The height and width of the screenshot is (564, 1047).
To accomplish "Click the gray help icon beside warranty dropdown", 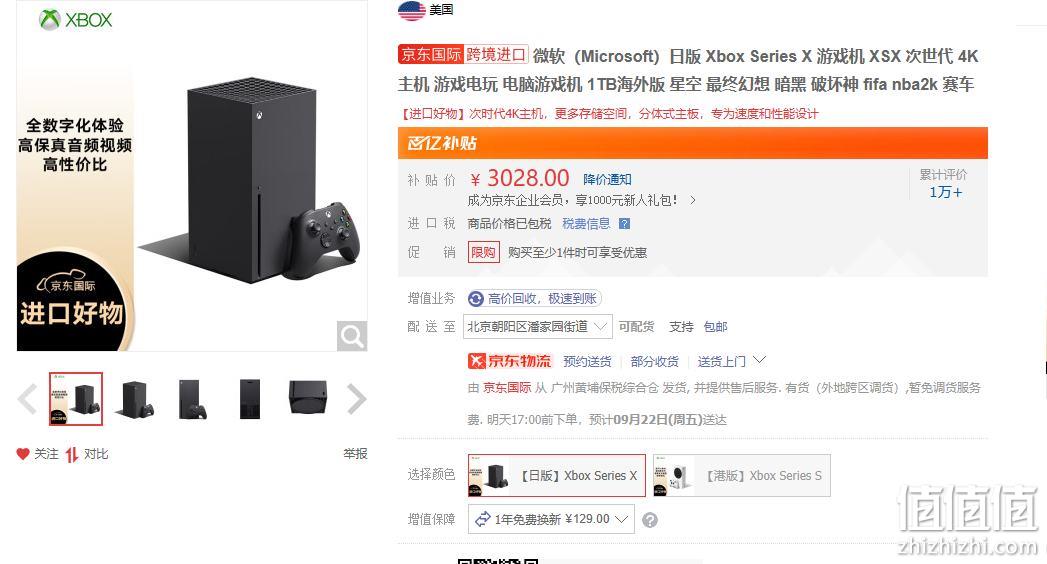I will click(650, 520).
